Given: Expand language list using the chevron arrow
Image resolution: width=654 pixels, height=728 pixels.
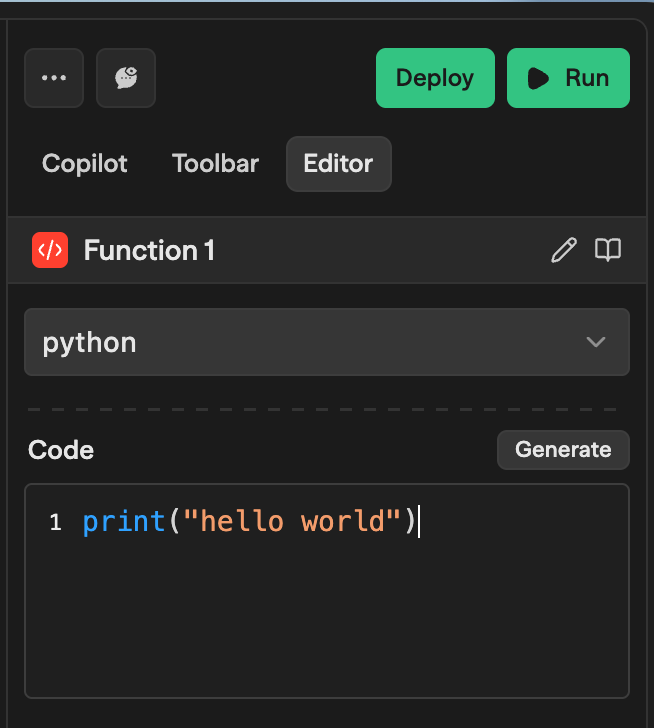Looking at the screenshot, I should point(596,342).
